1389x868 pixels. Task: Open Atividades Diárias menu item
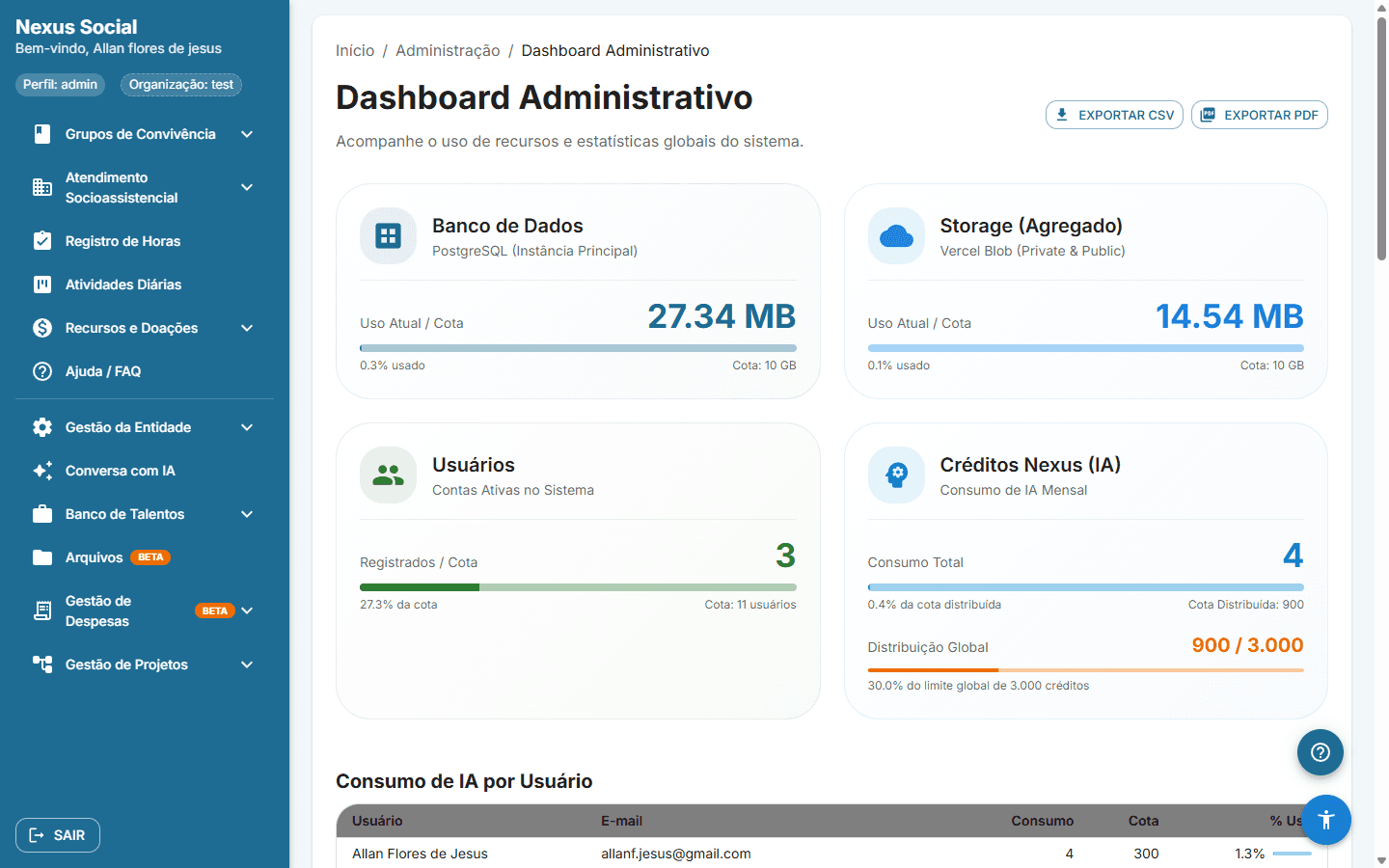pos(145,285)
